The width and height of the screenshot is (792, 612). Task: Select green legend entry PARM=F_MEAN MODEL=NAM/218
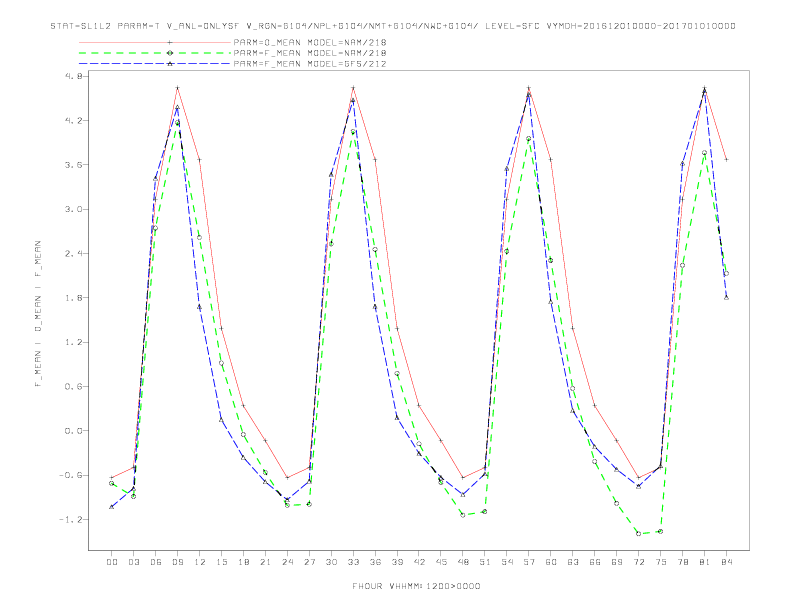click(310, 53)
